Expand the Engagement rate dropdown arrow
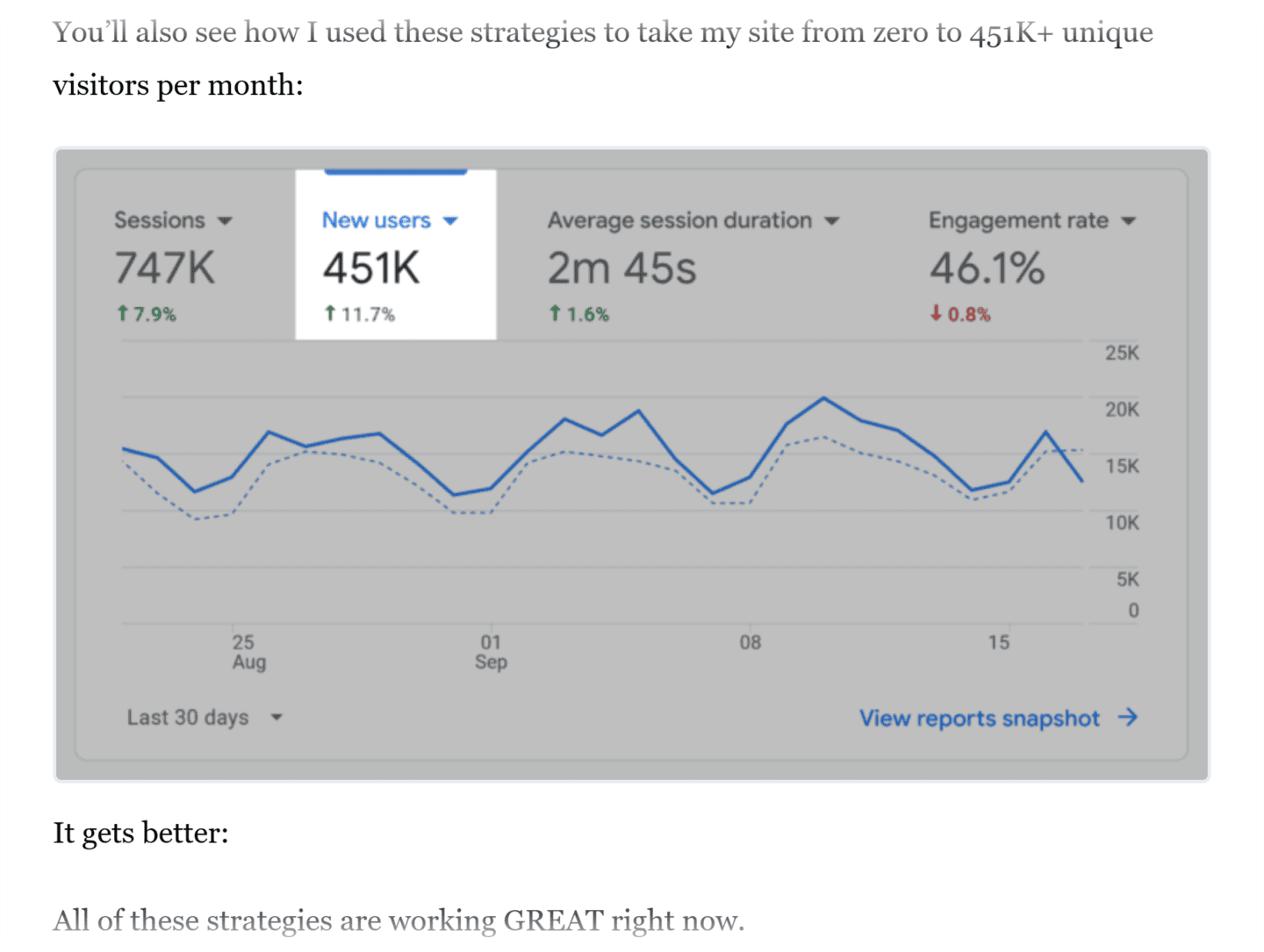Viewport: 1264px width, 952px height. (1129, 221)
